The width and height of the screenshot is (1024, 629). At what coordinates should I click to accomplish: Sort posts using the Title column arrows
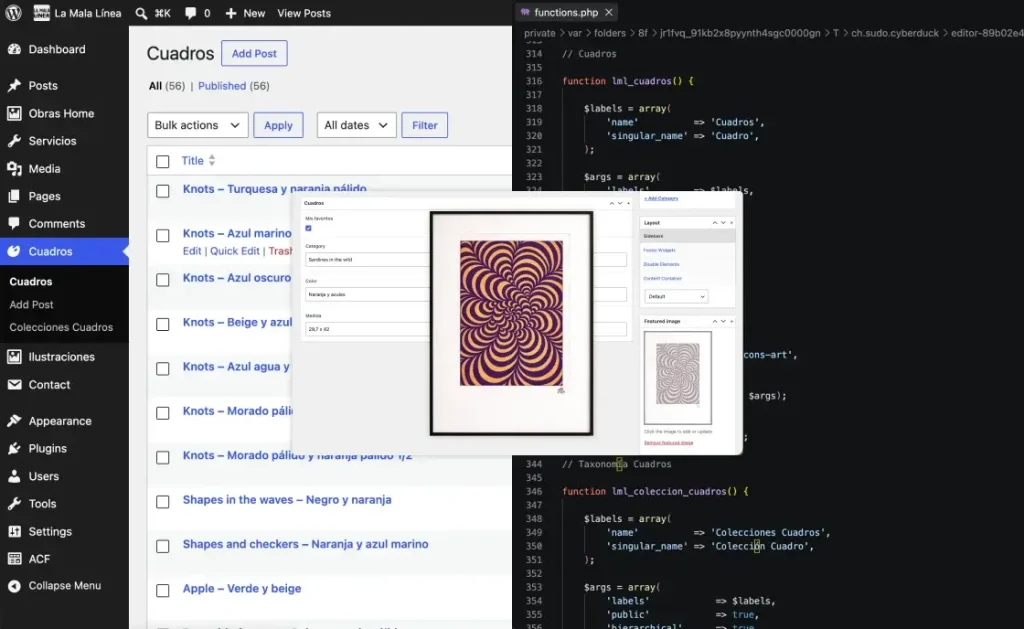click(212, 161)
